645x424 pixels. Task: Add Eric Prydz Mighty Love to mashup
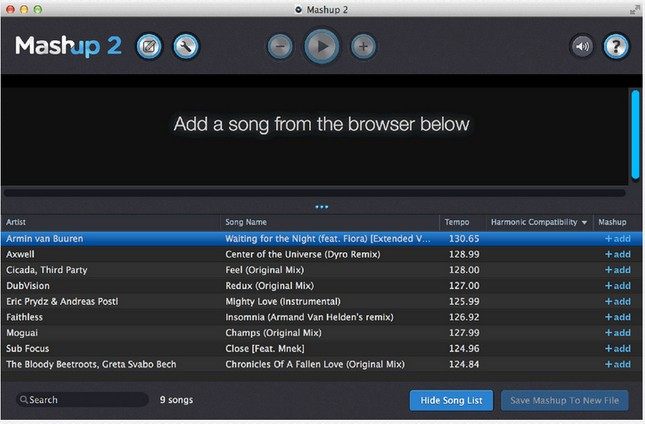coord(618,301)
